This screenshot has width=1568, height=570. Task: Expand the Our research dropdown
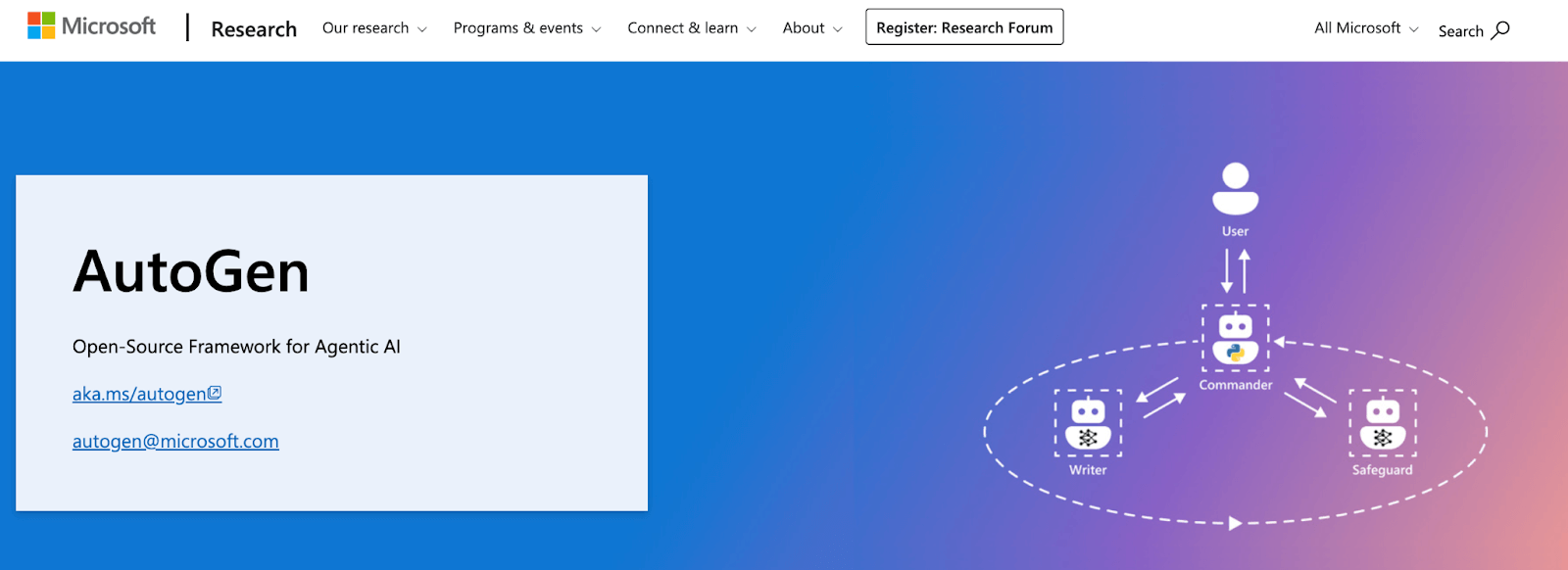374,28
